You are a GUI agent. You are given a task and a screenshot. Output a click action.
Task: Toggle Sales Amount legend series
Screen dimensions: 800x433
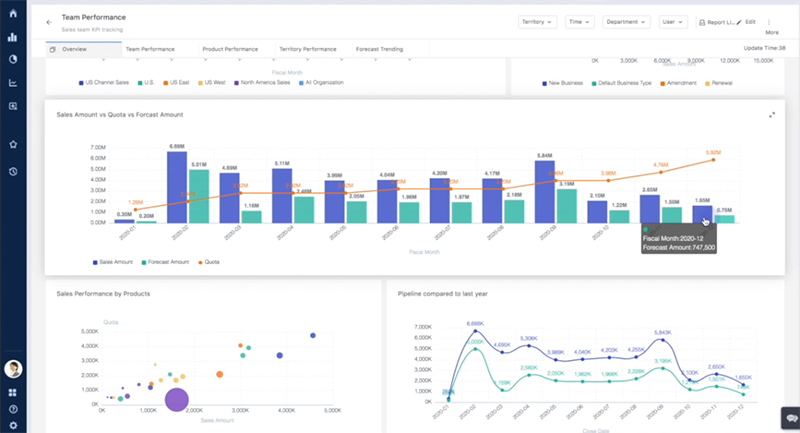(112, 262)
